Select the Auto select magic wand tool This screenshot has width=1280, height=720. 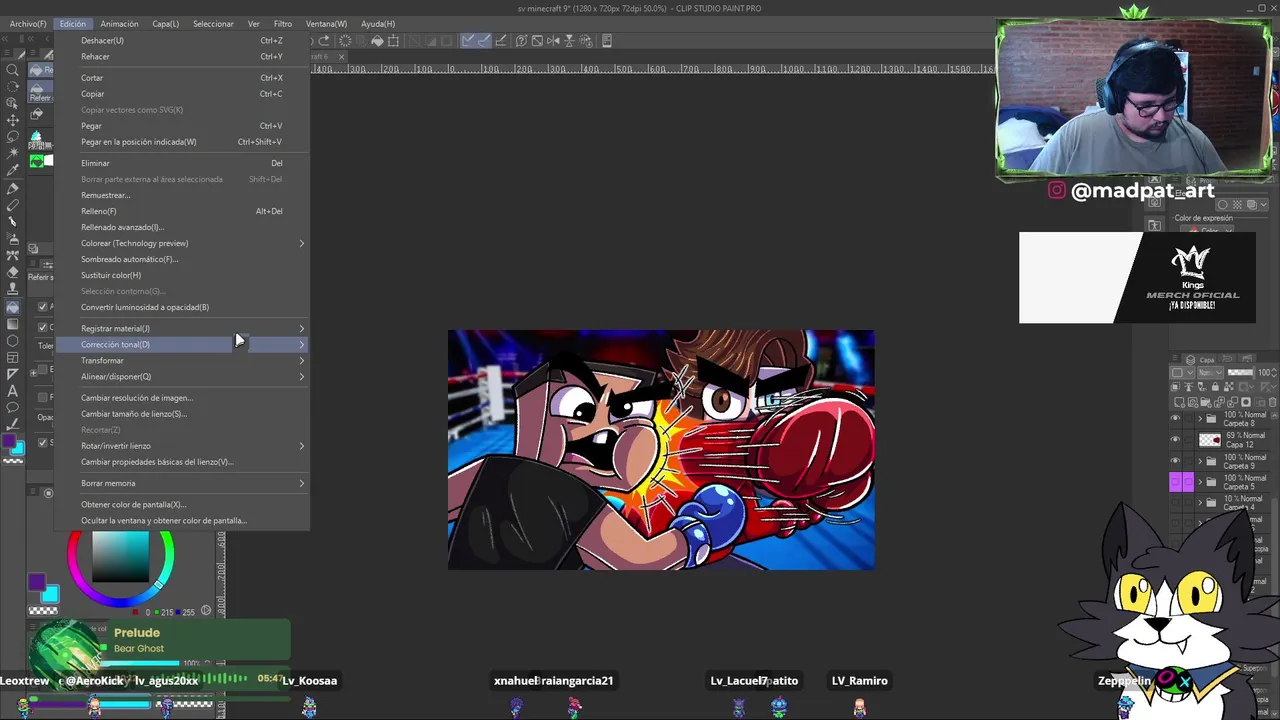click(x=12, y=154)
